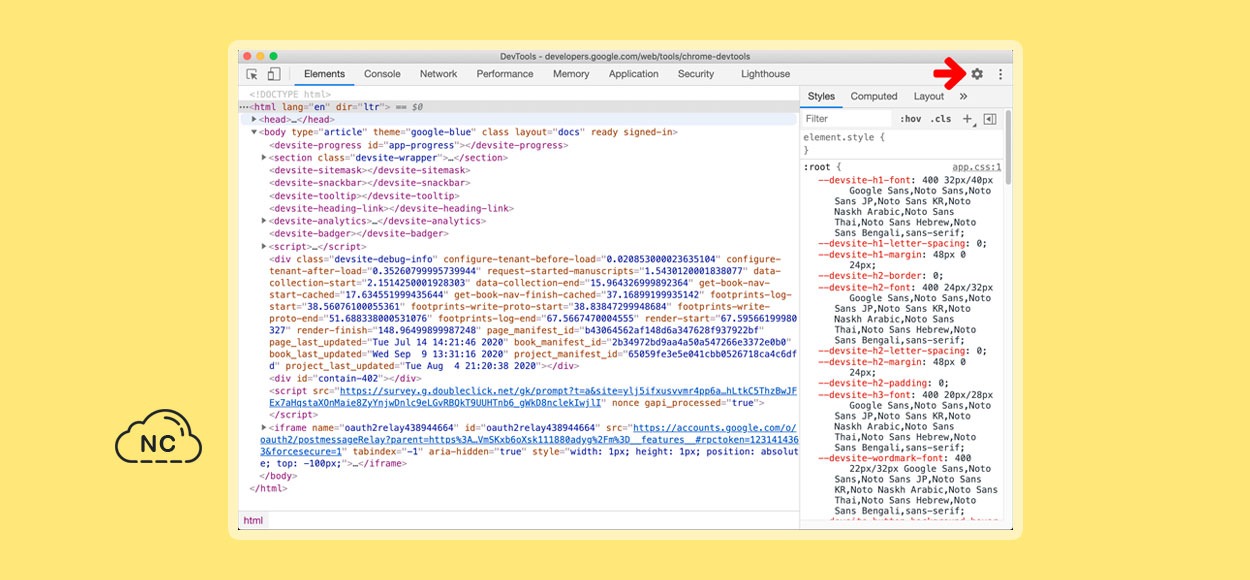Select the devsite-badger element row
Image resolution: width=1250 pixels, height=580 pixels.
coord(358,233)
